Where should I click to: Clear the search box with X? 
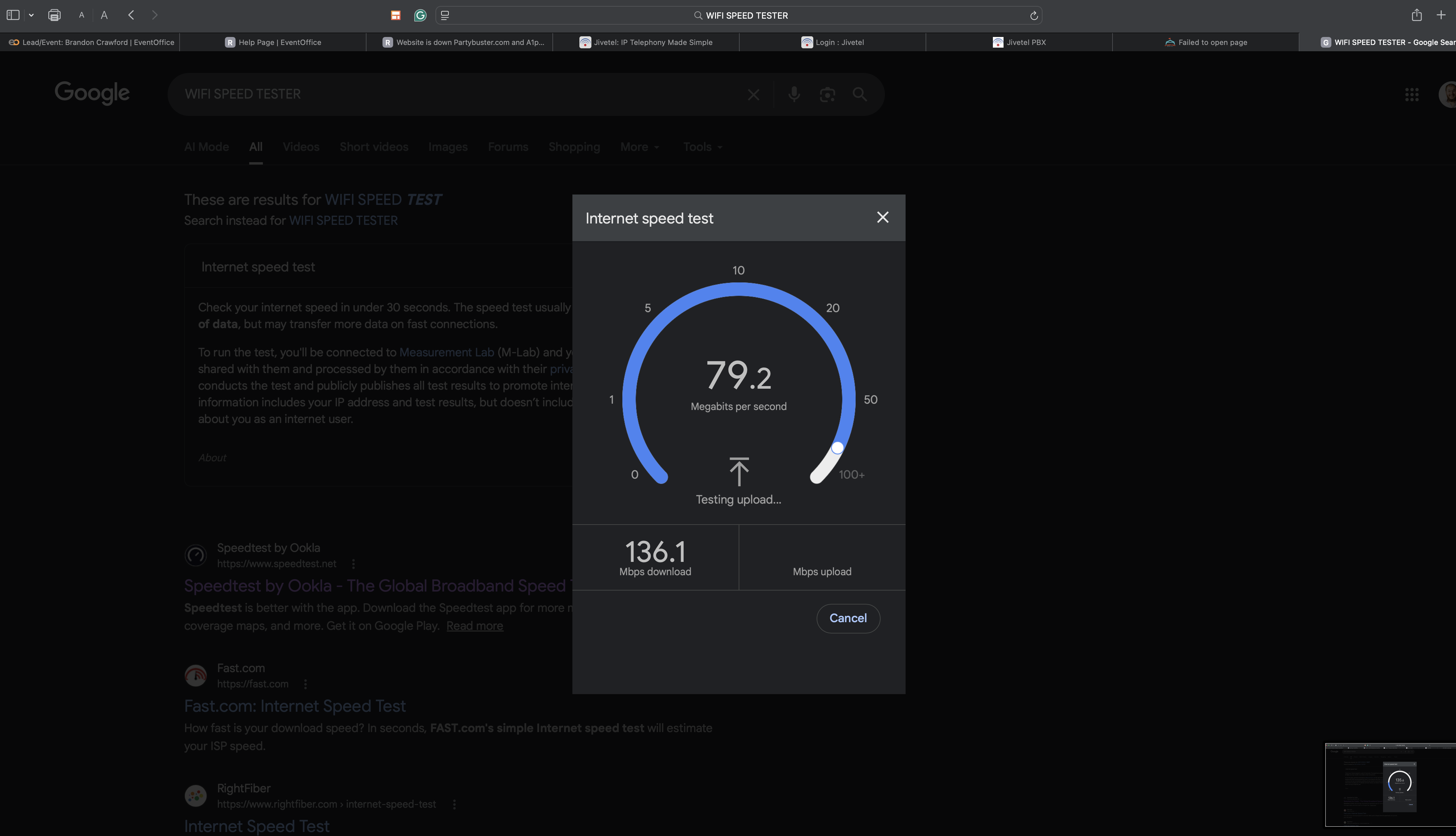[753, 95]
